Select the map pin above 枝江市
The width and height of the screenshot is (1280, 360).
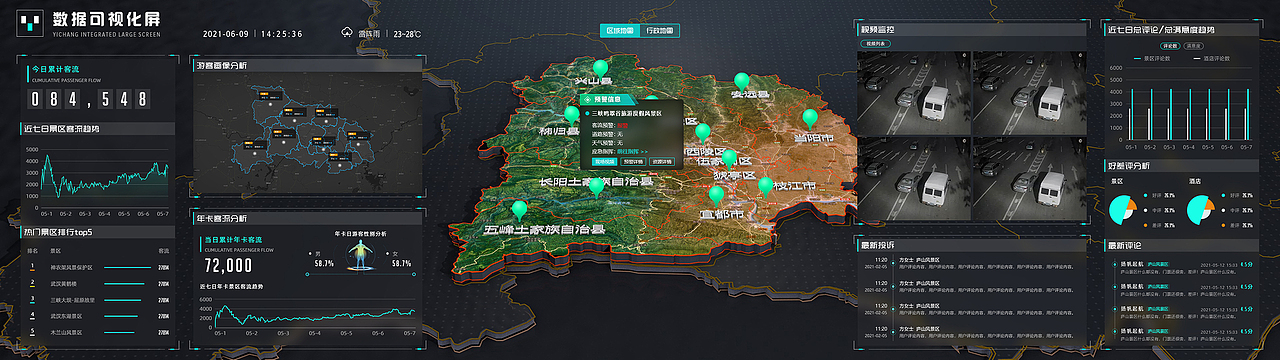(x=765, y=187)
